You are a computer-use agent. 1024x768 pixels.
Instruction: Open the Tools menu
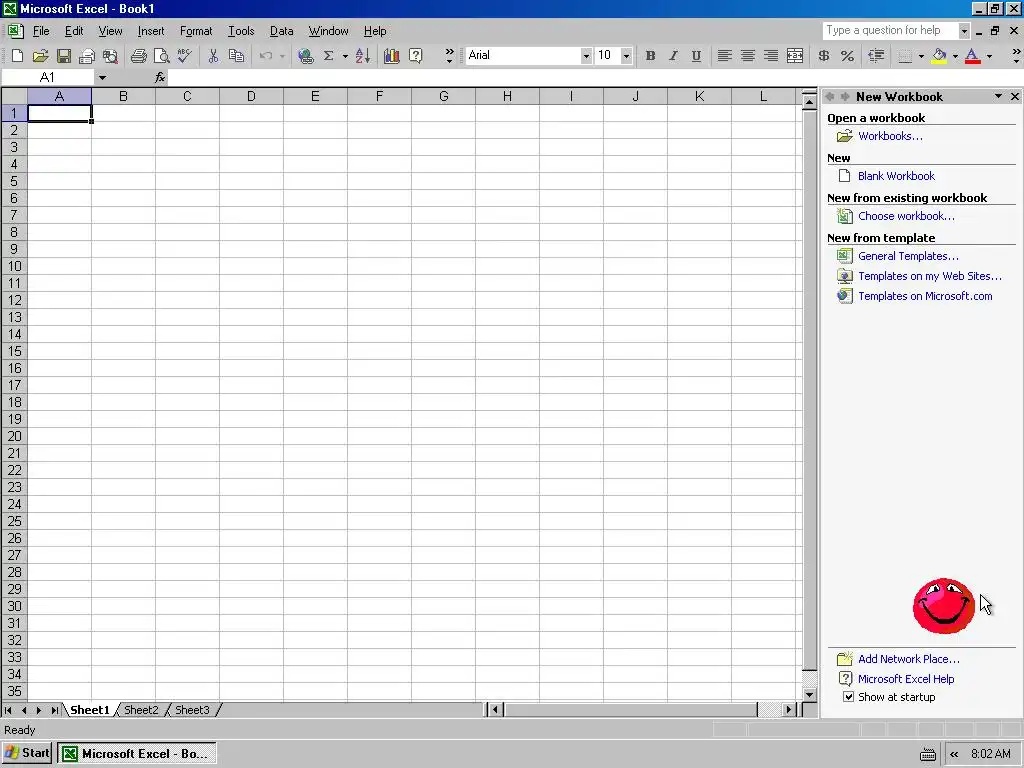click(x=241, y=31)
